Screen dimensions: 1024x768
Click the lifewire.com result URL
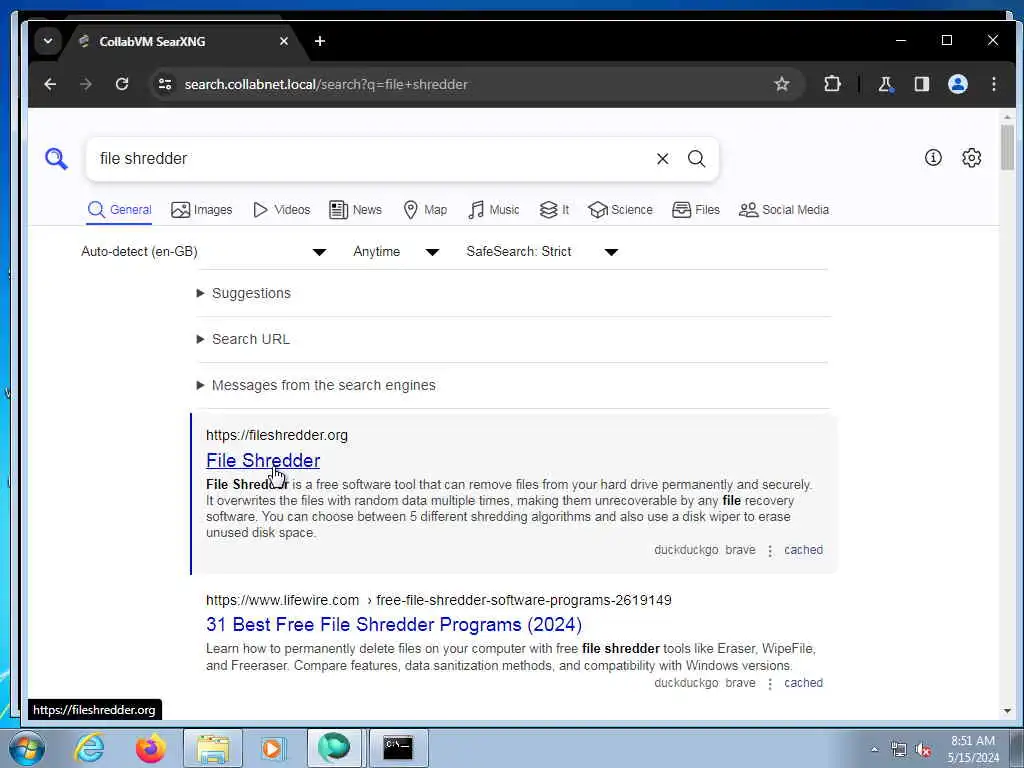[438, 600]
